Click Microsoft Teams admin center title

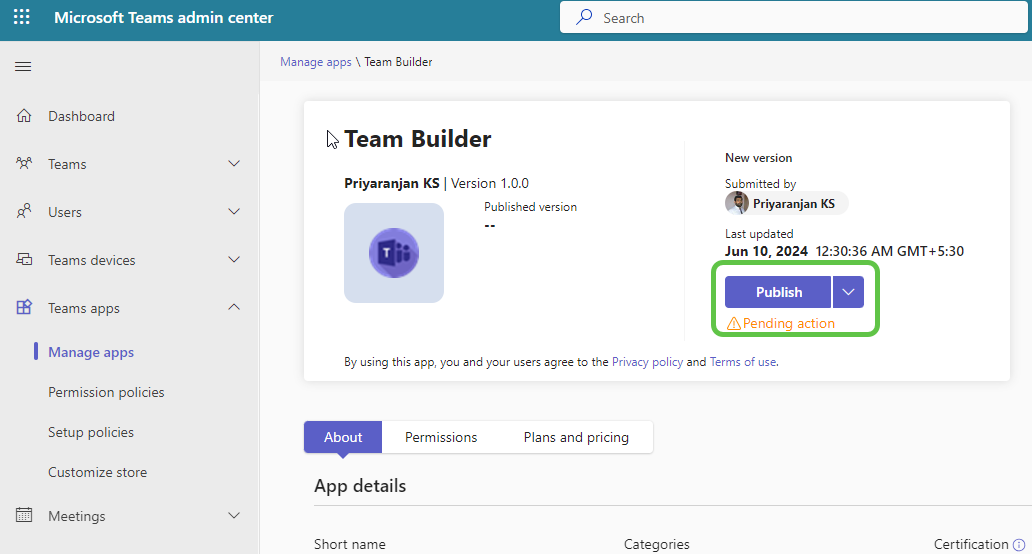click(x=163, y=18)
